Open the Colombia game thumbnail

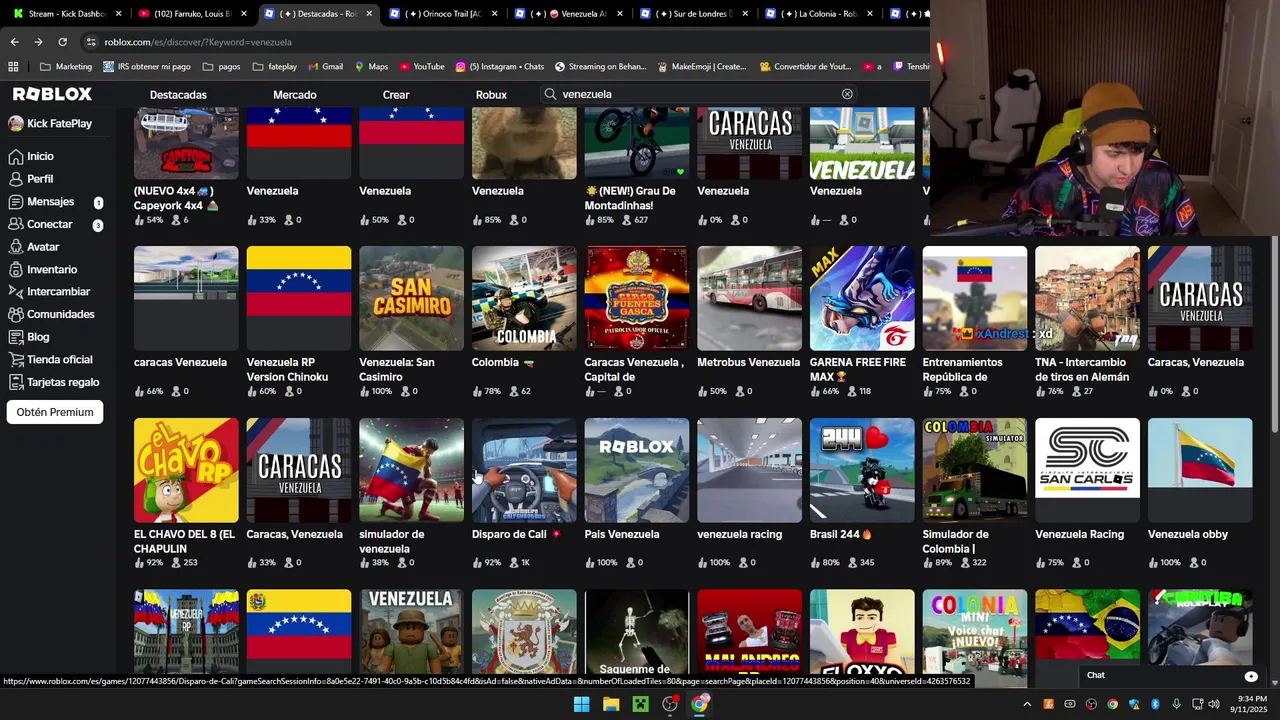524,298
